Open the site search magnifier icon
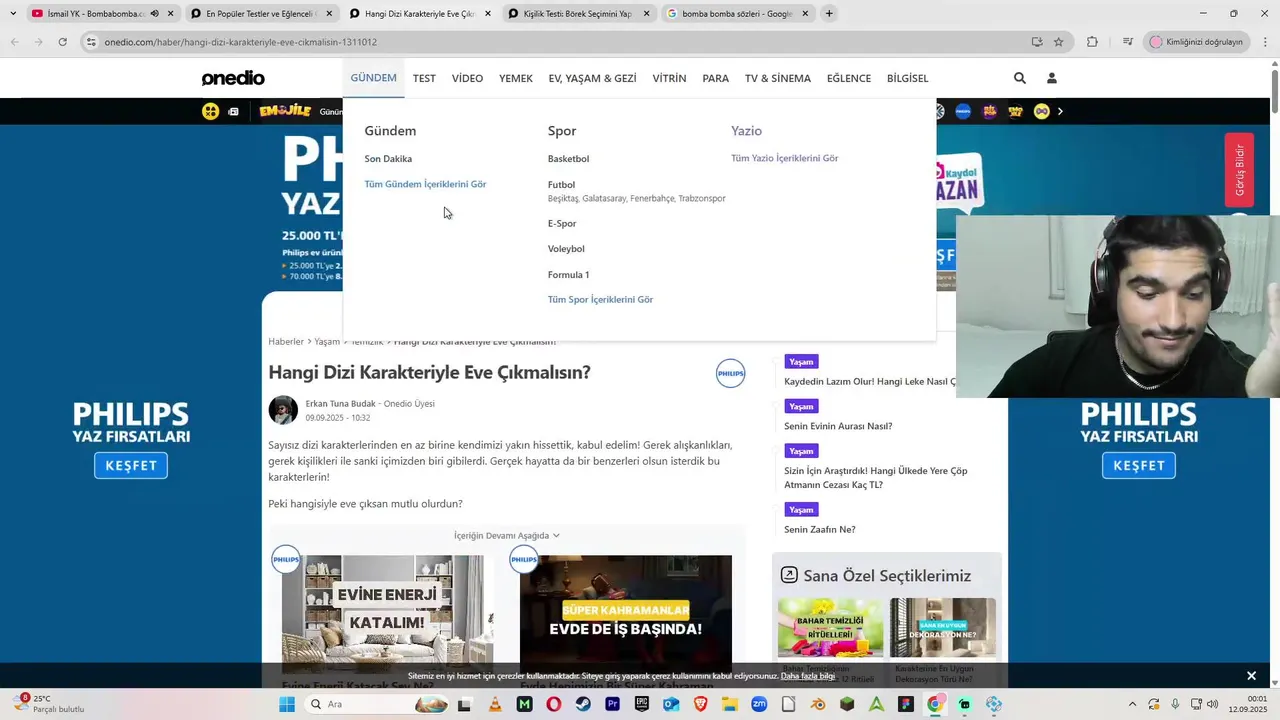The width and height of the screenshot is (1280, 720). (x=1019, y=78)
